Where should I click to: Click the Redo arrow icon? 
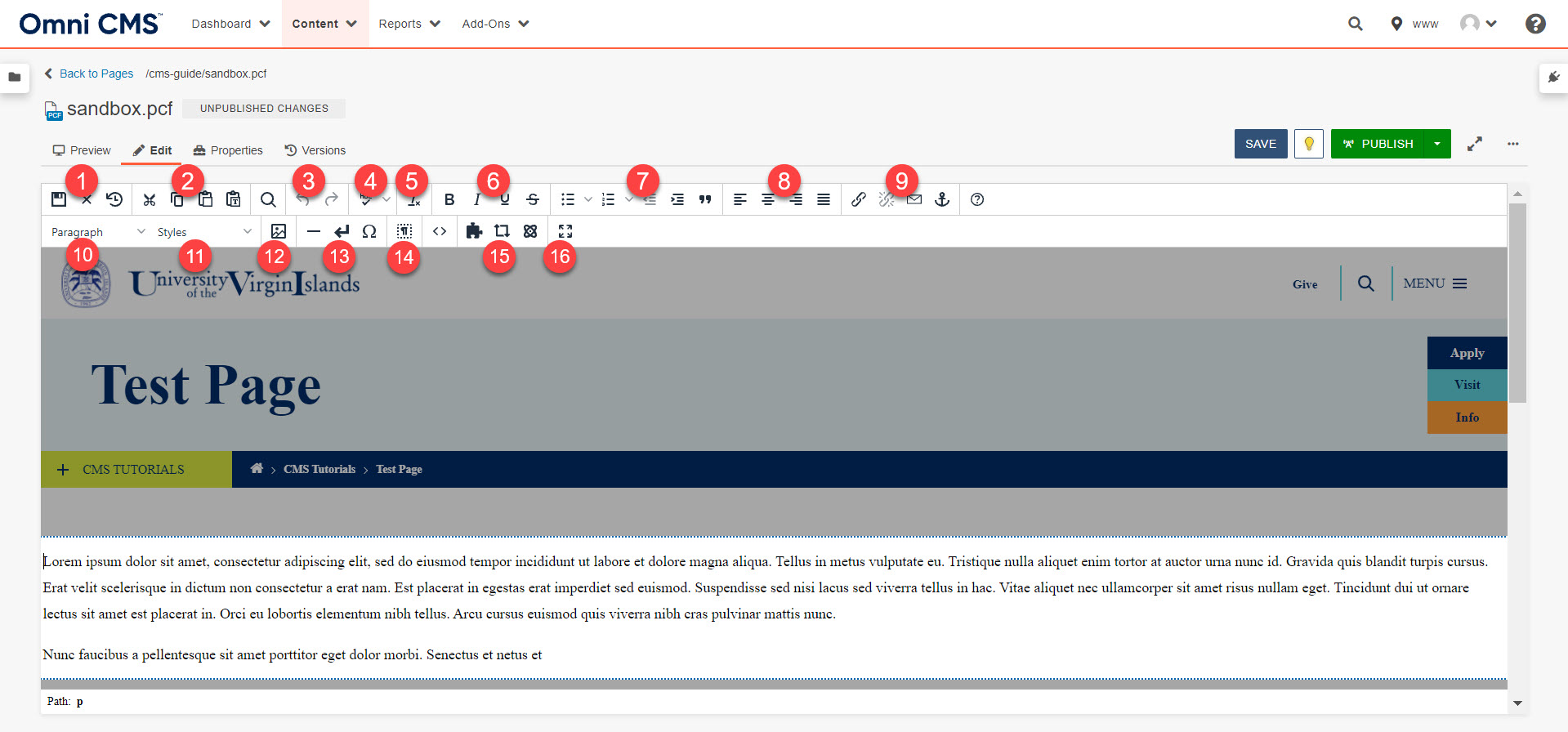pyautogui.click(x=331, y=199)
